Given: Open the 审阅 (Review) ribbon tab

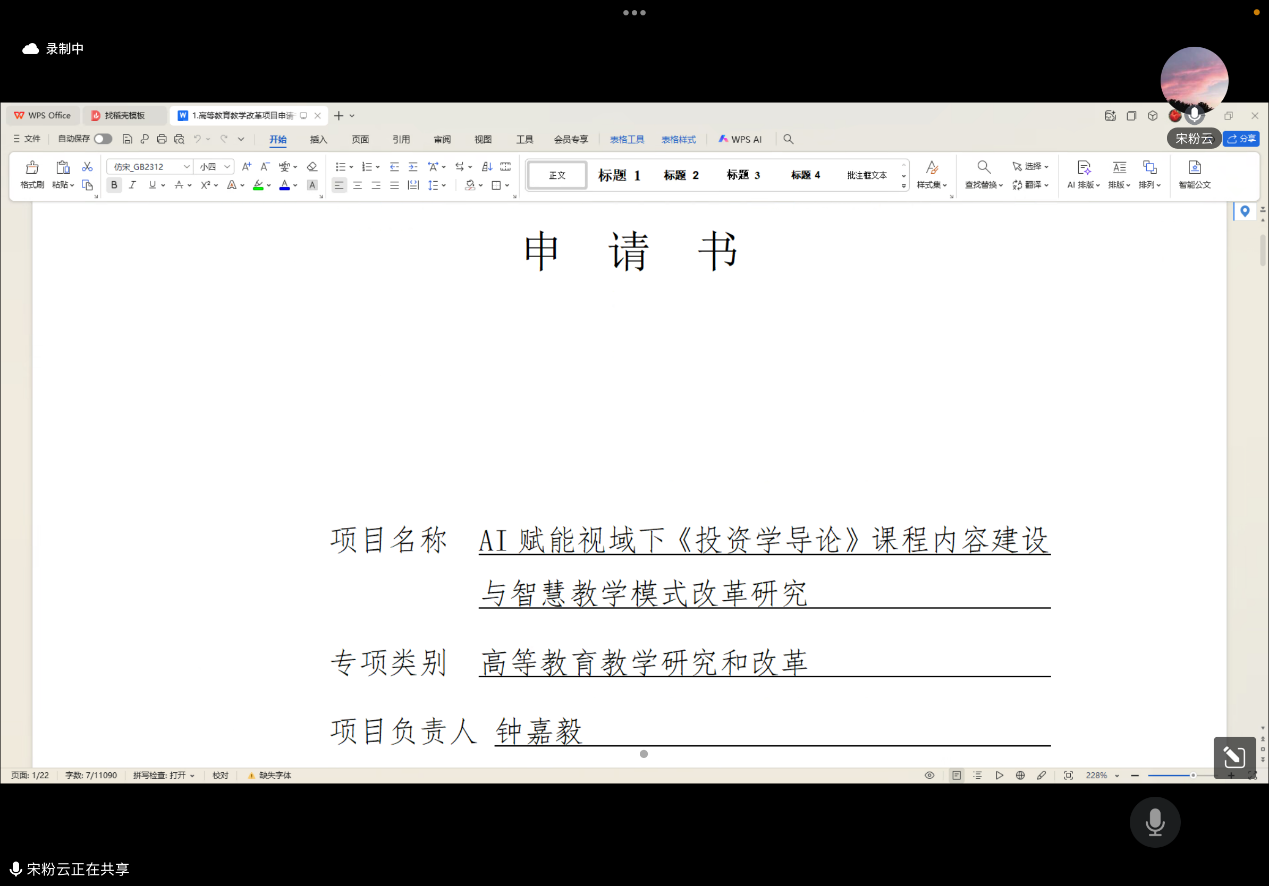Looking at the screenshot, I should pyautogui.click(x=441, y=139).
